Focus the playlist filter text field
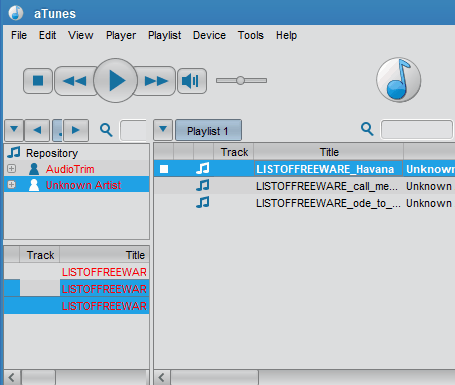The width and height of the screenshot is (455, 385). coord(417,129)
